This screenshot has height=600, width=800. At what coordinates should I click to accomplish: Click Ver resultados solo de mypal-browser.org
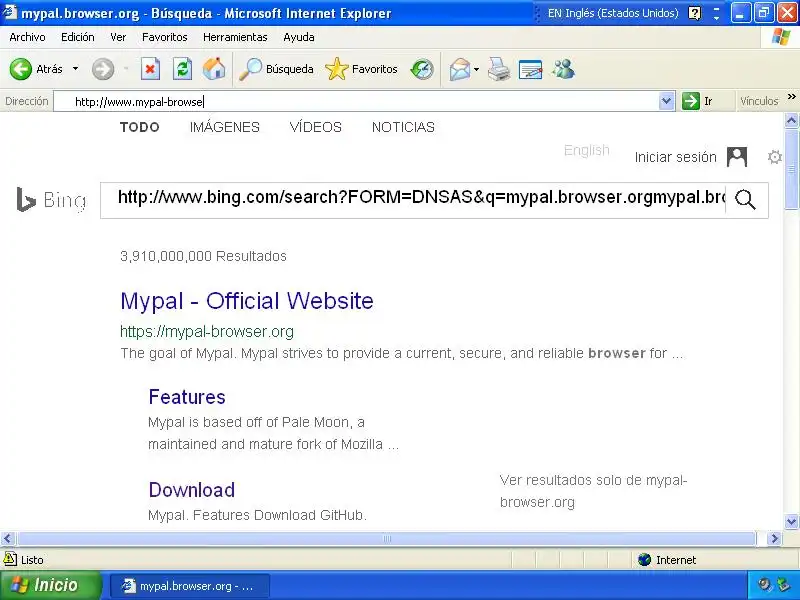point(593,491)
